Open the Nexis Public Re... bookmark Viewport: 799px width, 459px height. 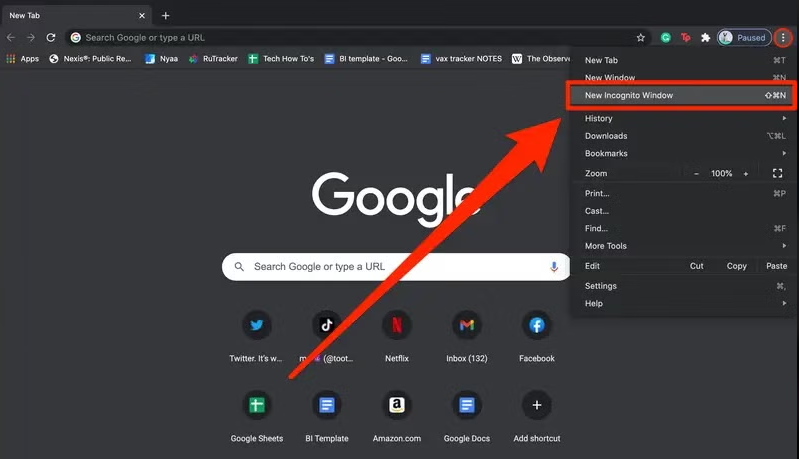click(x=90, y=59)
